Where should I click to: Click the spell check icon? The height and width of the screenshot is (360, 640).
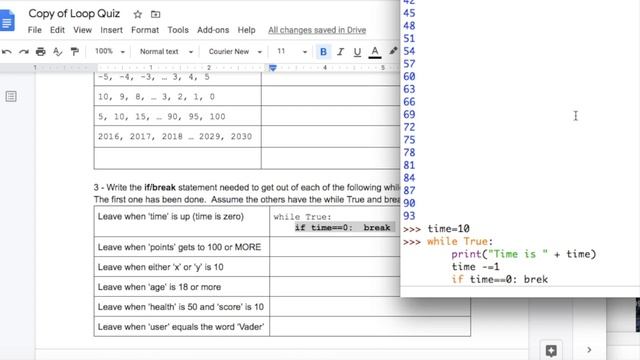[58, 52]
